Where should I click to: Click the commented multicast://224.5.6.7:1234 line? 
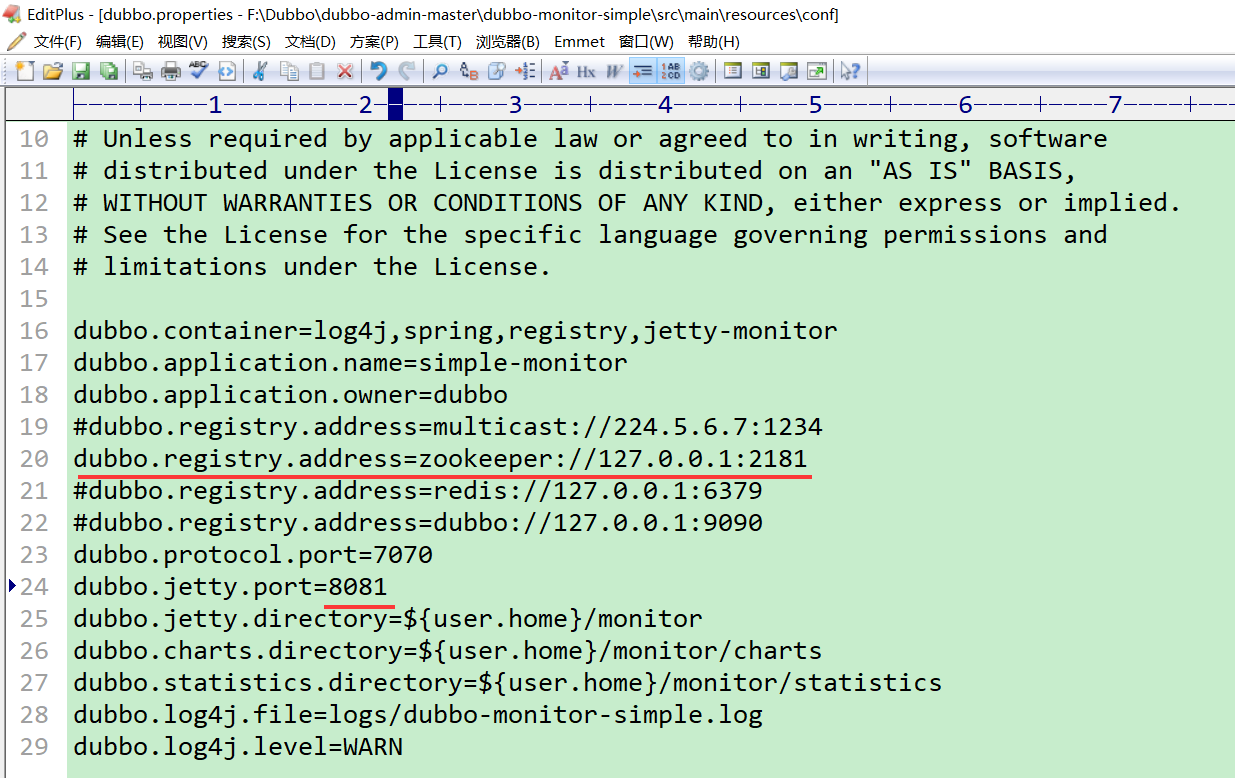(x=448, y=427)
